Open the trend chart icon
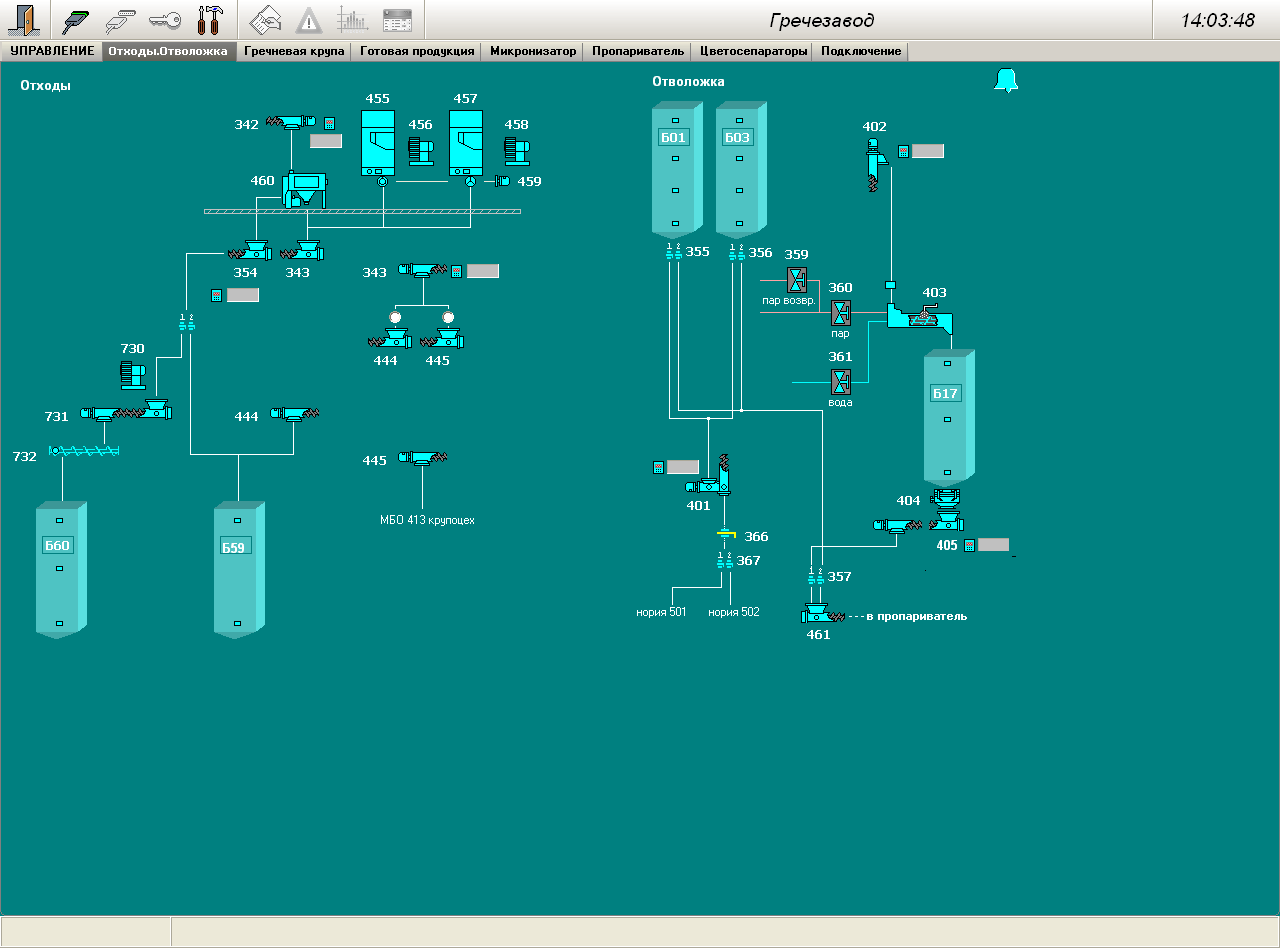 352,20
